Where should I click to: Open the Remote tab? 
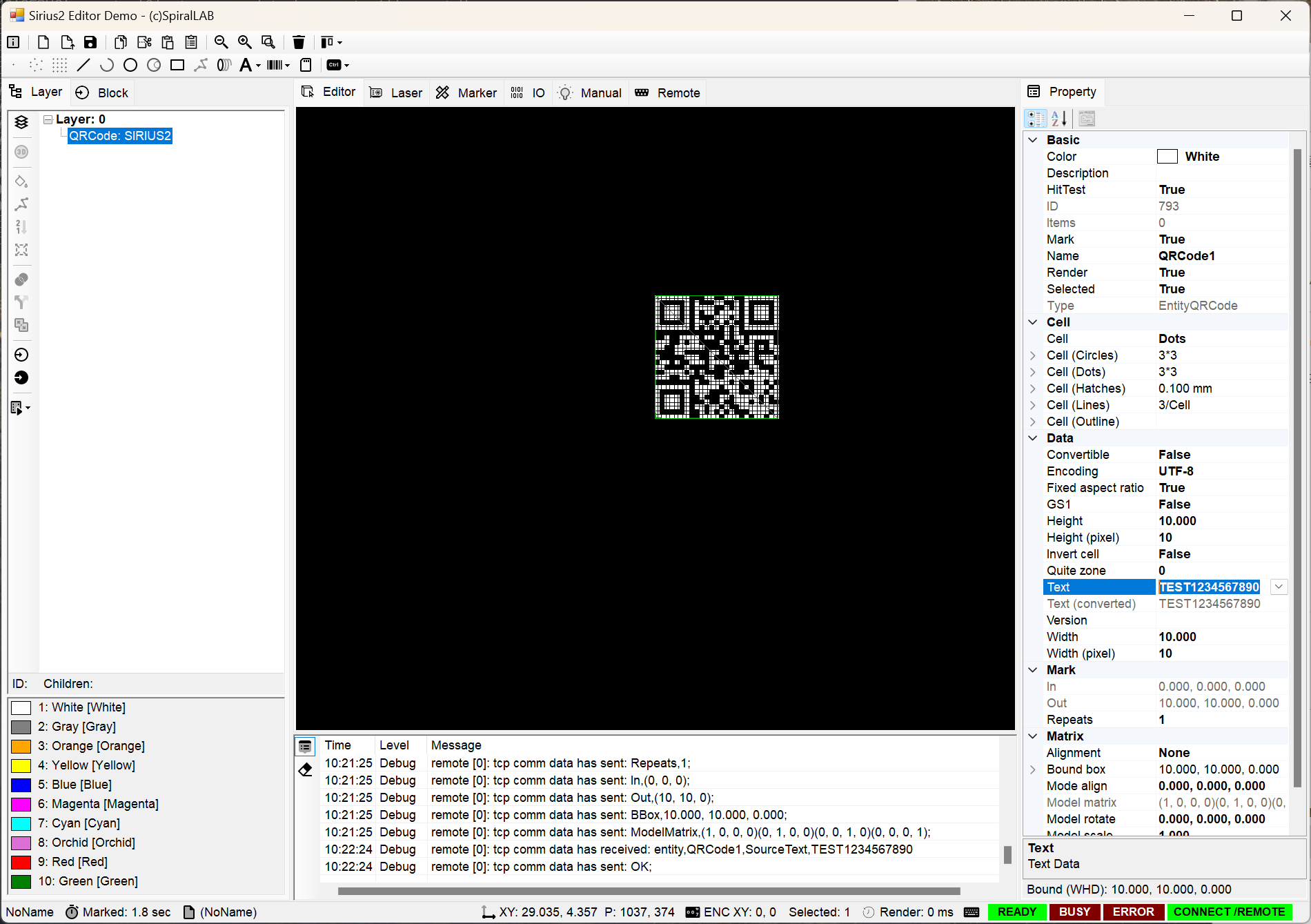[x=668, y=92]
